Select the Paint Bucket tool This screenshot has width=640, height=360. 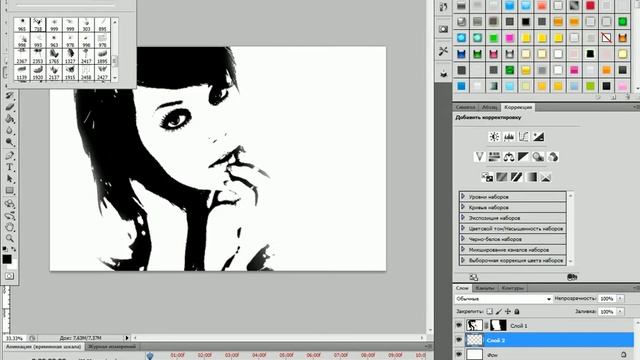(10, 119)
